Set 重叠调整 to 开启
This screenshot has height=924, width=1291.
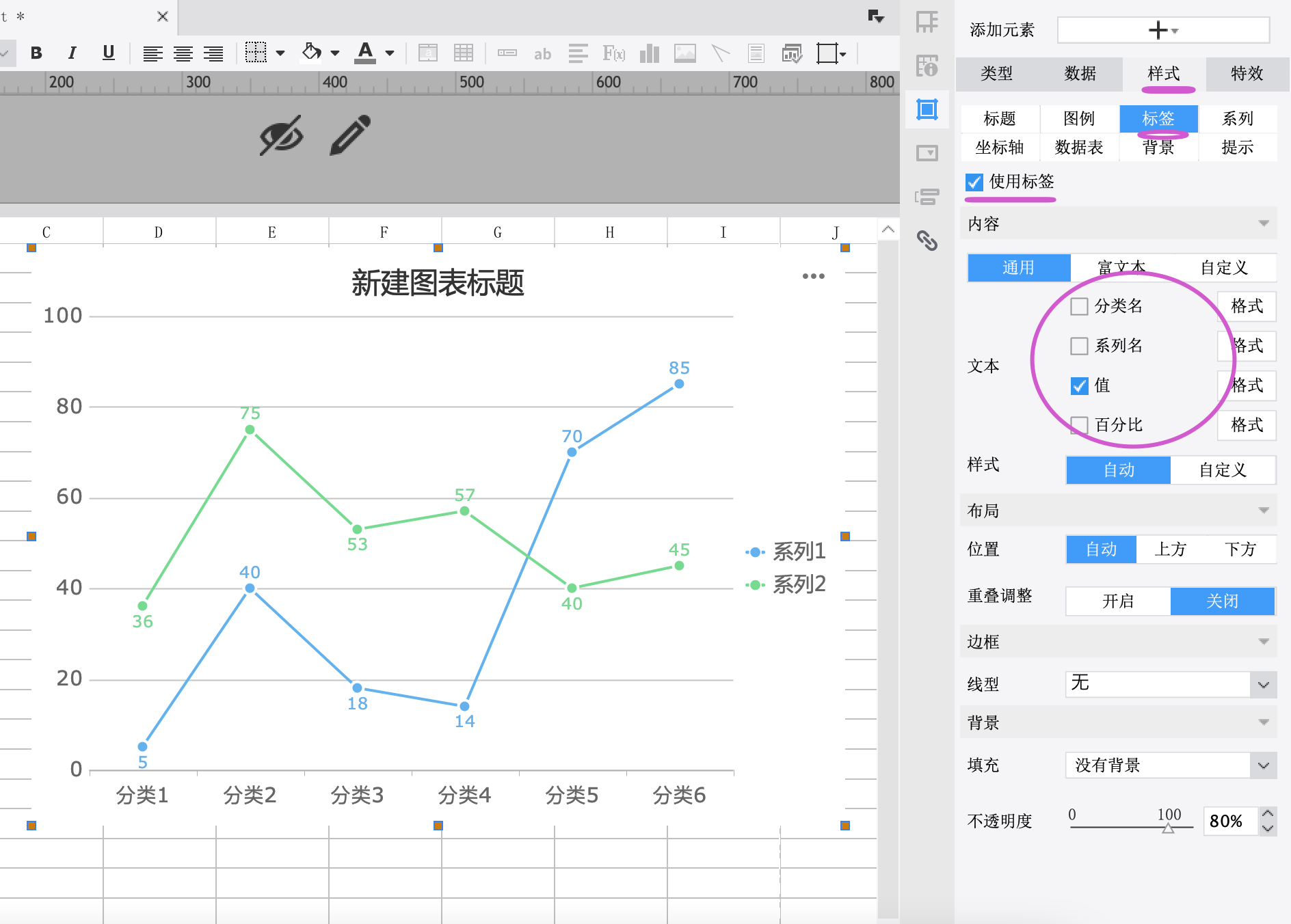pyautogui.click(x=1119, y=601)
